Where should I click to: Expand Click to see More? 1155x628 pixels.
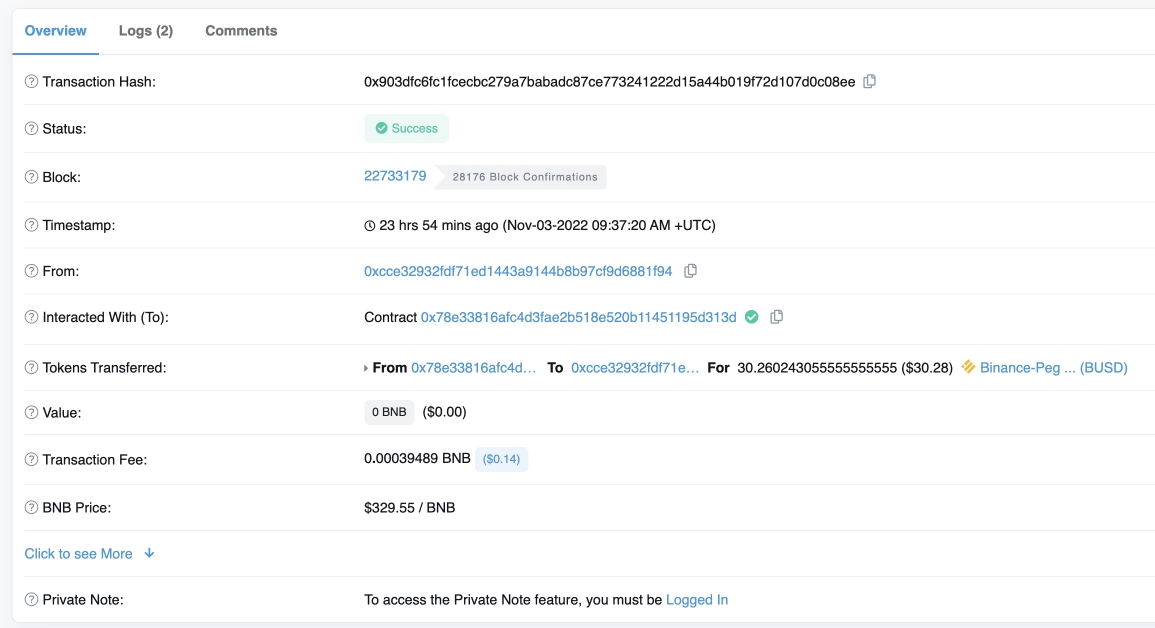pos(89,554)
